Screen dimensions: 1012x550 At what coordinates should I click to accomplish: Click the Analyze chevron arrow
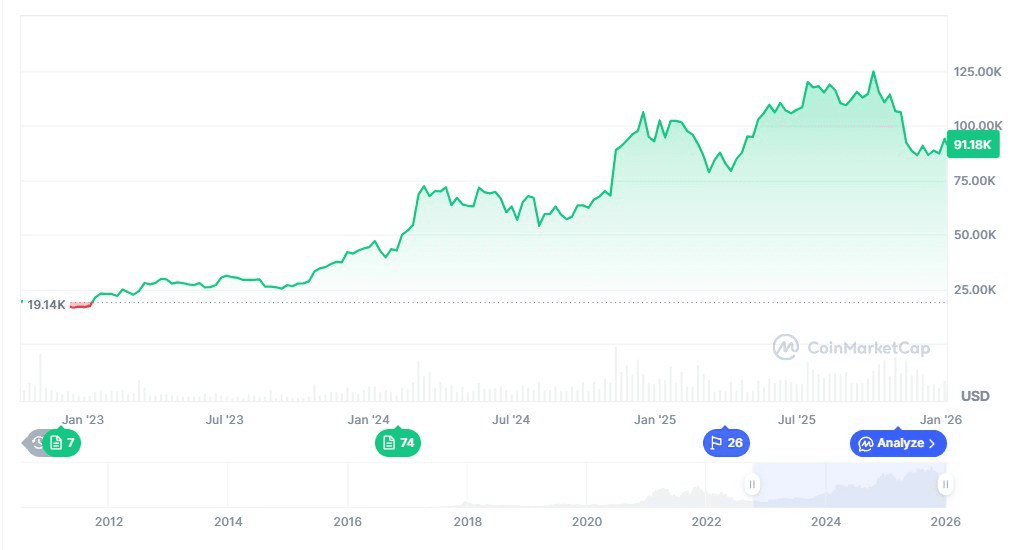pos(932,443)
